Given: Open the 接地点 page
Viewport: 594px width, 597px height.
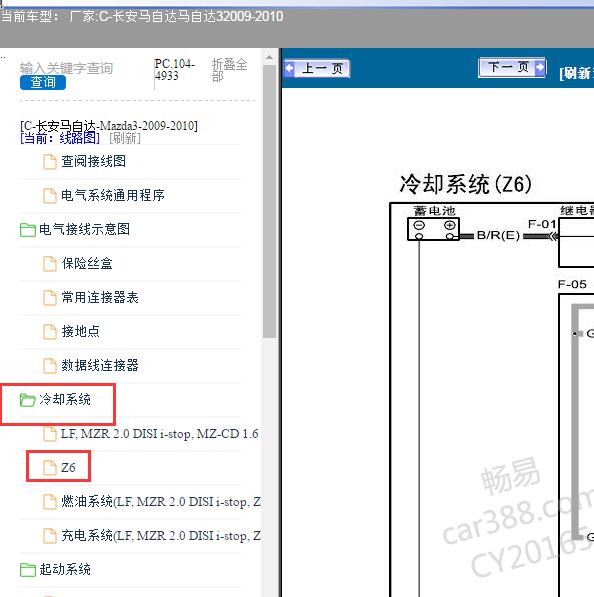Looking at the screenshot, I should (x=80, y=331).
